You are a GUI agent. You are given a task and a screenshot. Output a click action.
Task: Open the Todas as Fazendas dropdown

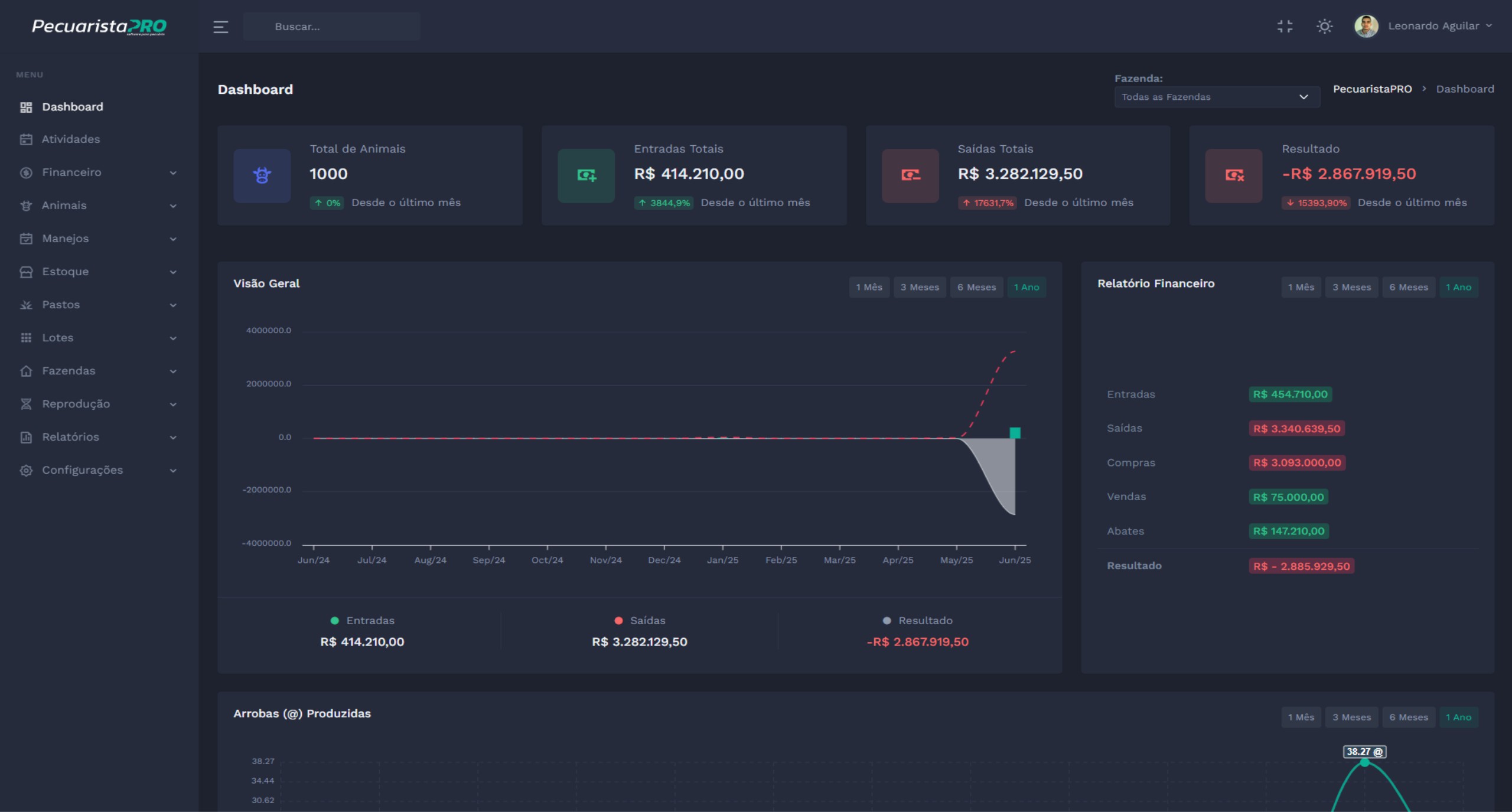point(1217,97)
